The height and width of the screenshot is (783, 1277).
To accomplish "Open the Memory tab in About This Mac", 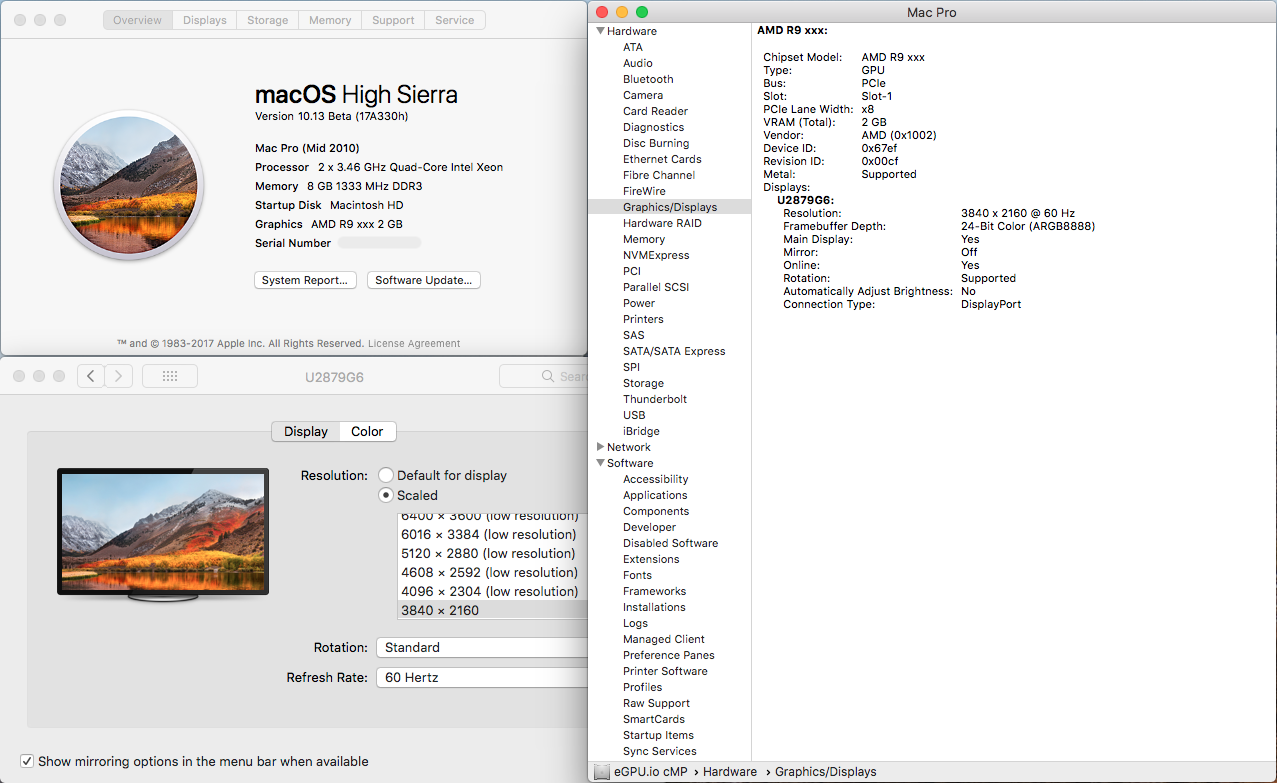I will pyautogui.click(x=330, y=20).
